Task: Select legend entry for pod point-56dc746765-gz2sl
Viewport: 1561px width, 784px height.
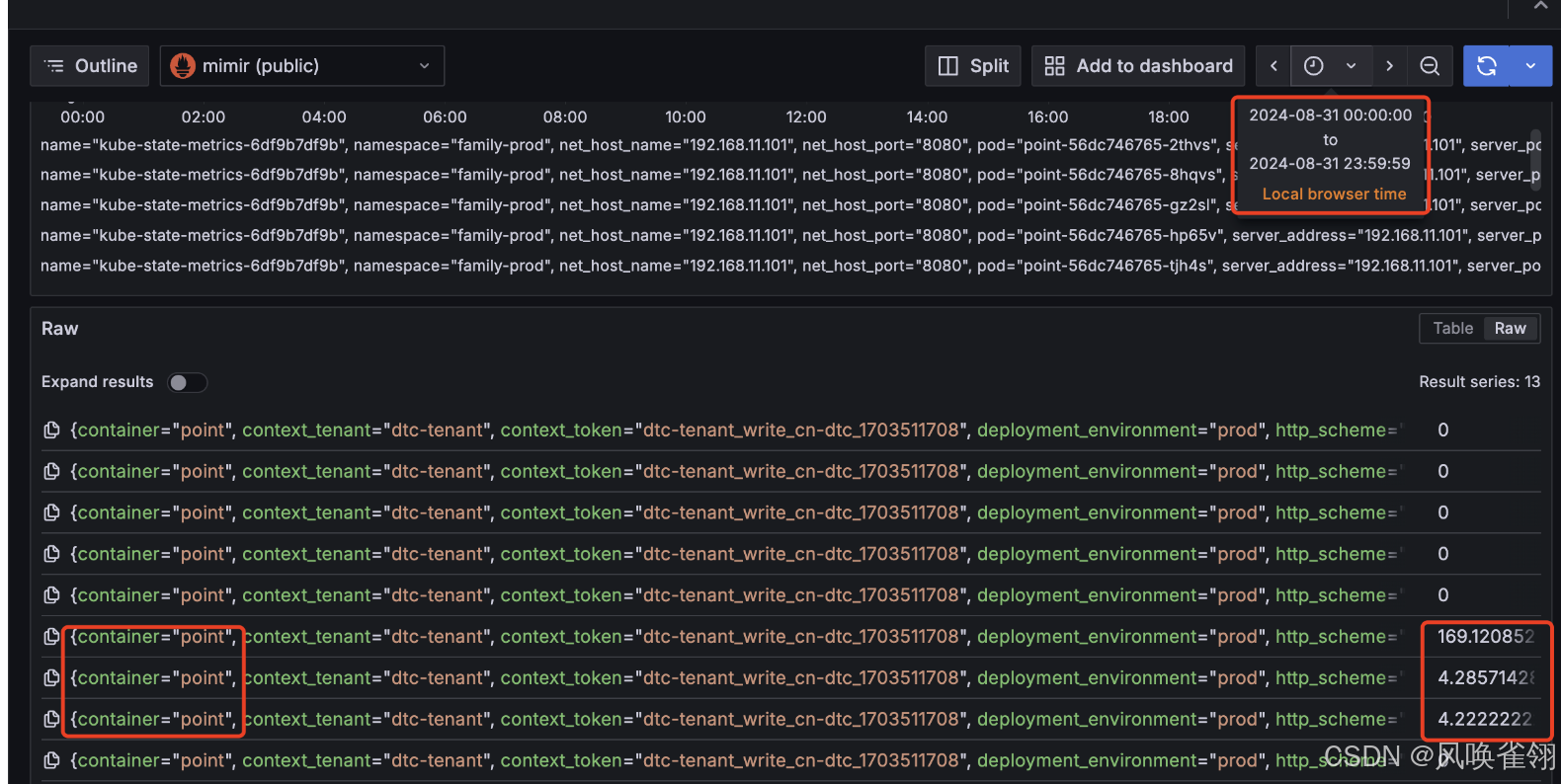Action: pos(790,205)
